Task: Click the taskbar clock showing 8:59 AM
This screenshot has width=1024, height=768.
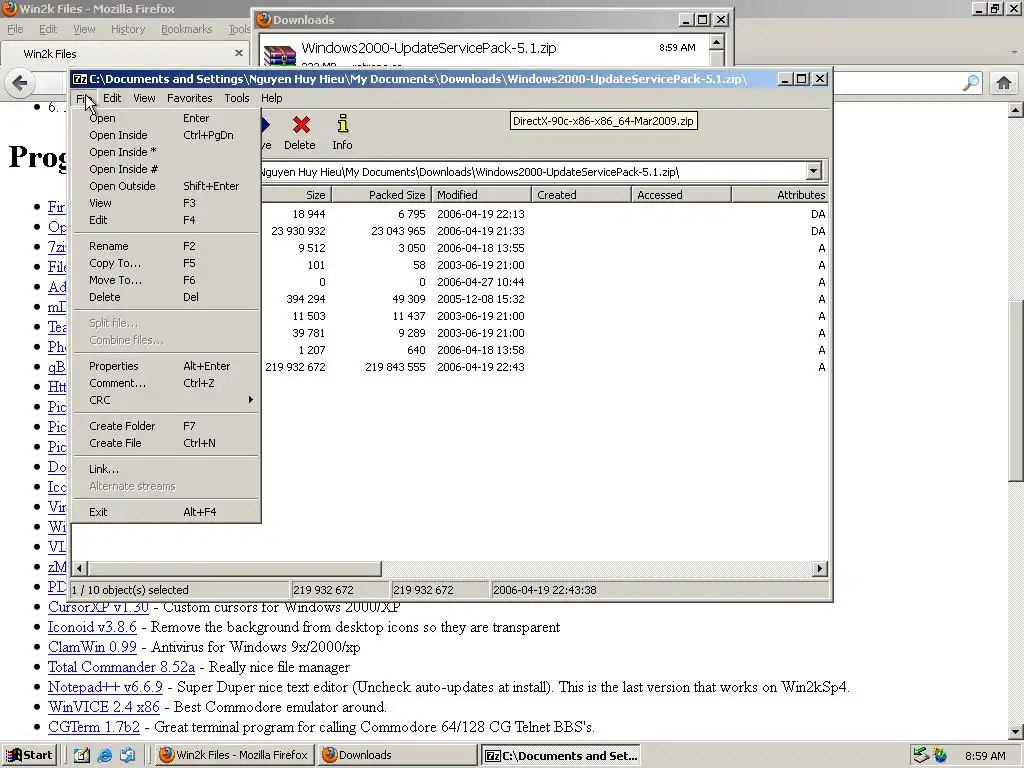Action: (x=985, y=756)
